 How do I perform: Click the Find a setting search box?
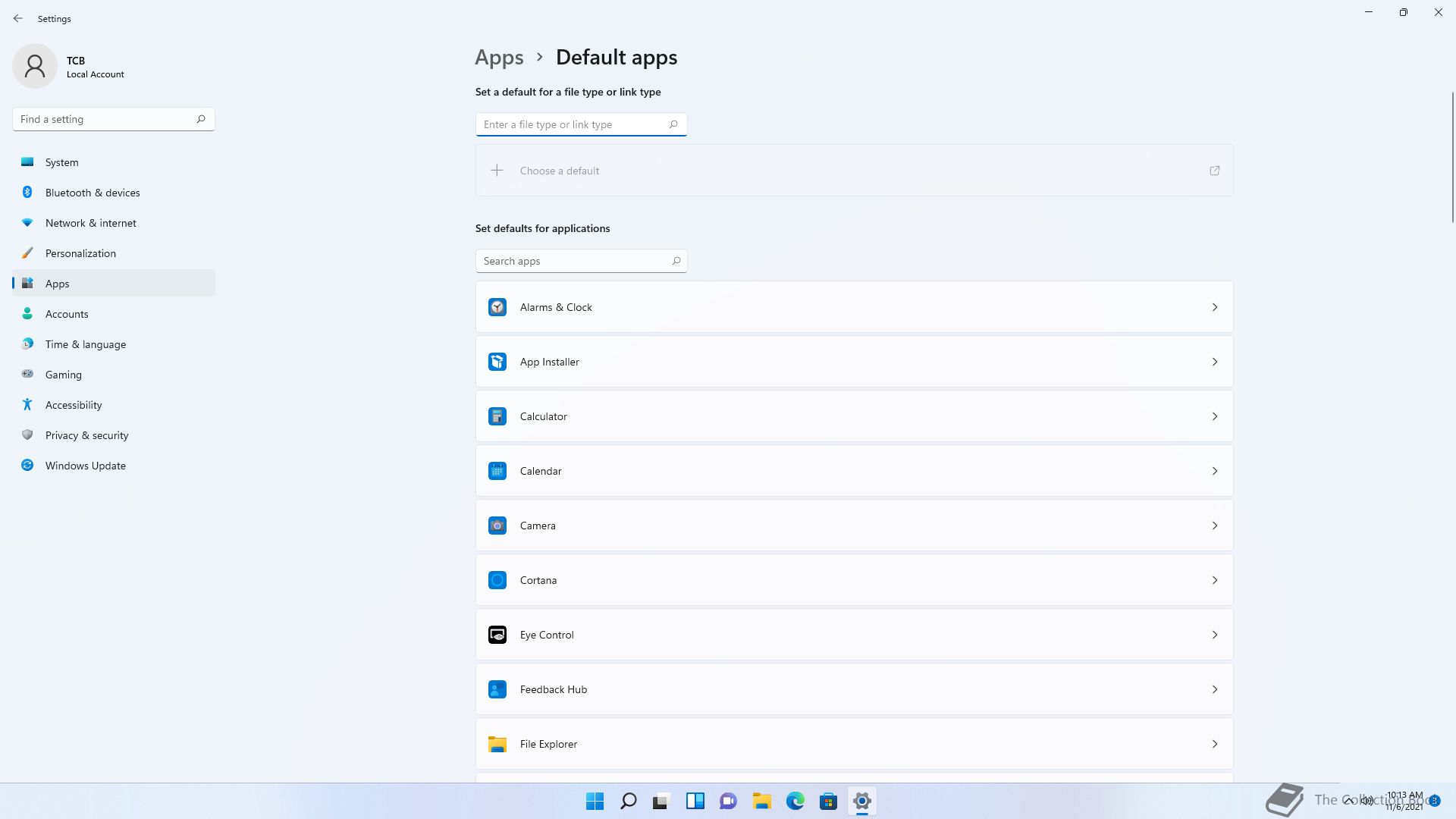(x=114, y=119)
